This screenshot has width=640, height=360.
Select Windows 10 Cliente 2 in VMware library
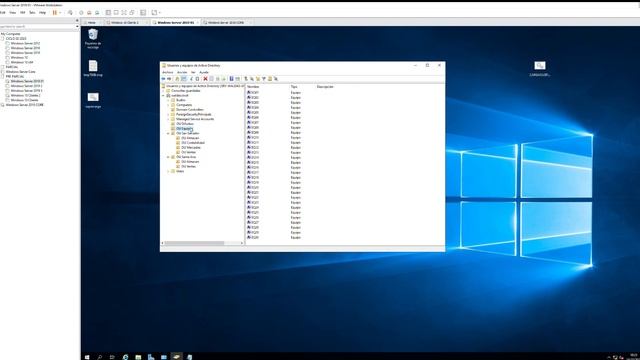tap(25, 96)
